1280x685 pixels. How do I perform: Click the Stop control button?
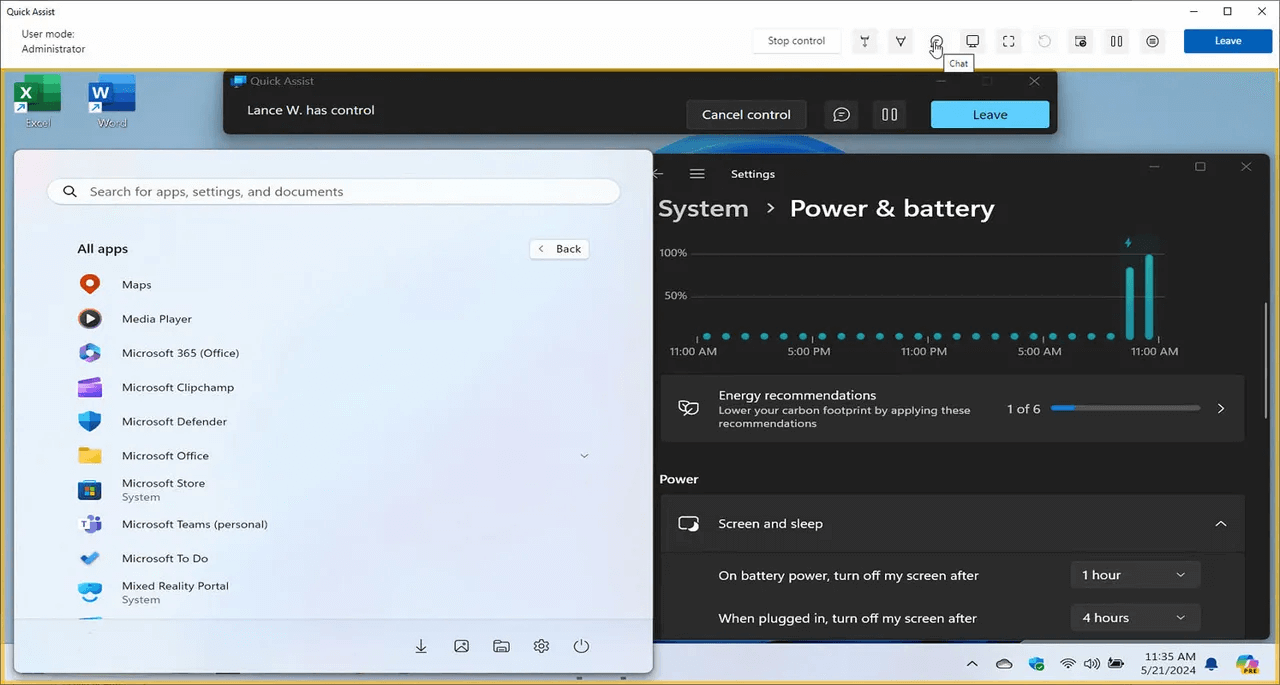coord(796,41)
